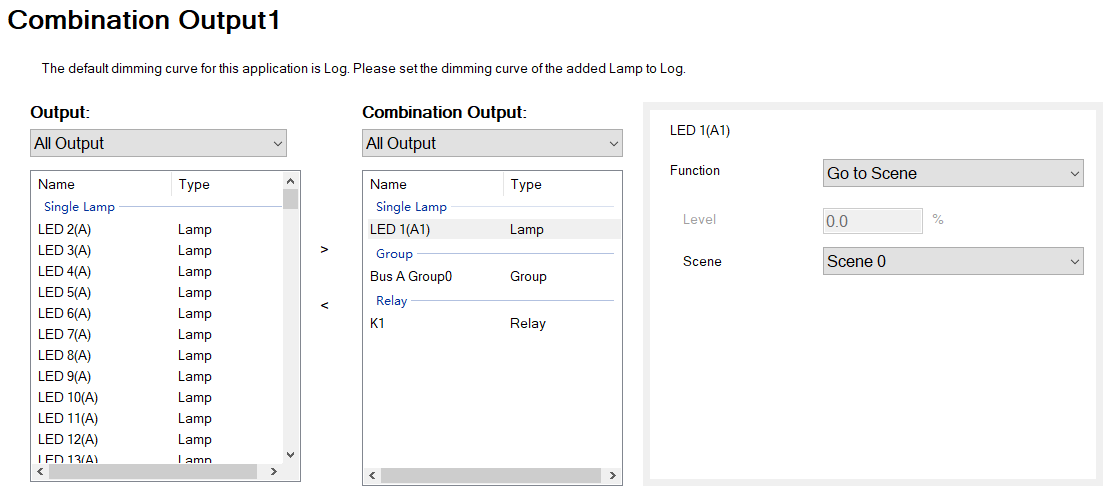Select LED 9(A) lamp in Output list
Screen dimensions: 1113x492
tap(64, 376)
